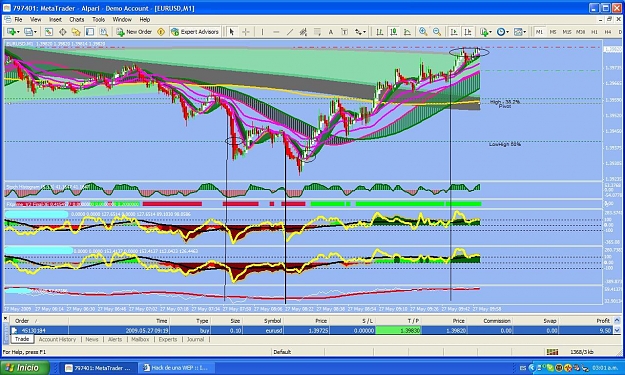Toggle the Market Watch window icon
The width and height of the screenshot is (625, 375).
[49, 32]
